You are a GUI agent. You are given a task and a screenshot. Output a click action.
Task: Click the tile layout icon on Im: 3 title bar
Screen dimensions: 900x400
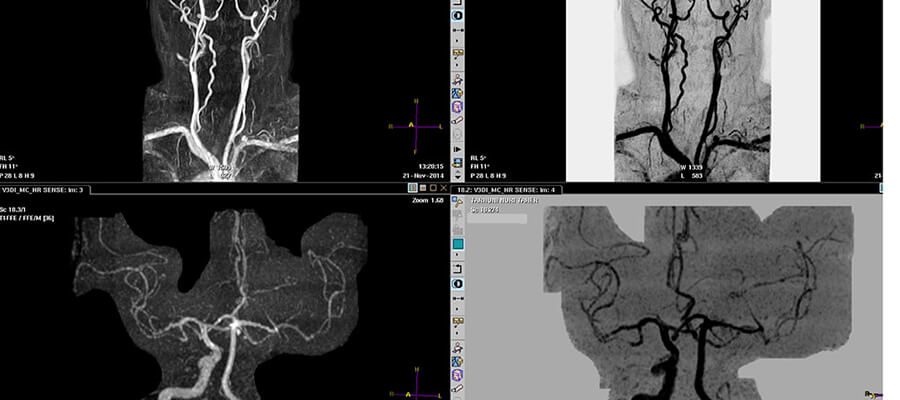(x=412, y=188)
